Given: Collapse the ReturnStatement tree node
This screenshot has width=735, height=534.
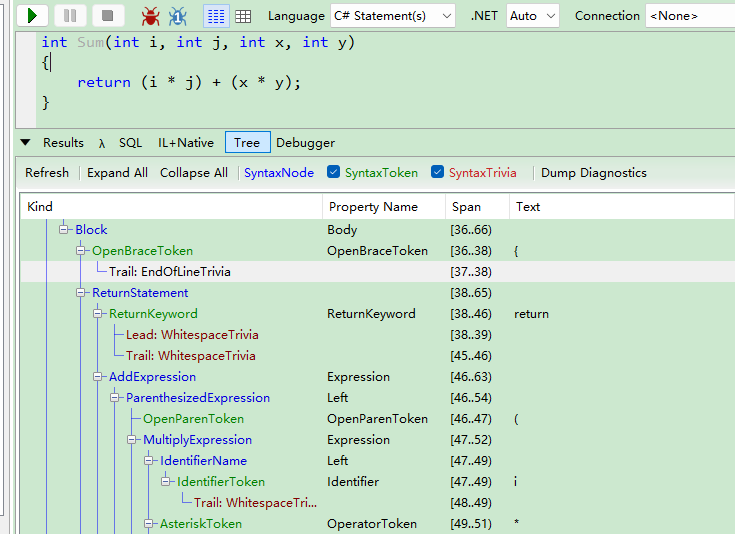Looking at the screenshot, I should point(81,293).
